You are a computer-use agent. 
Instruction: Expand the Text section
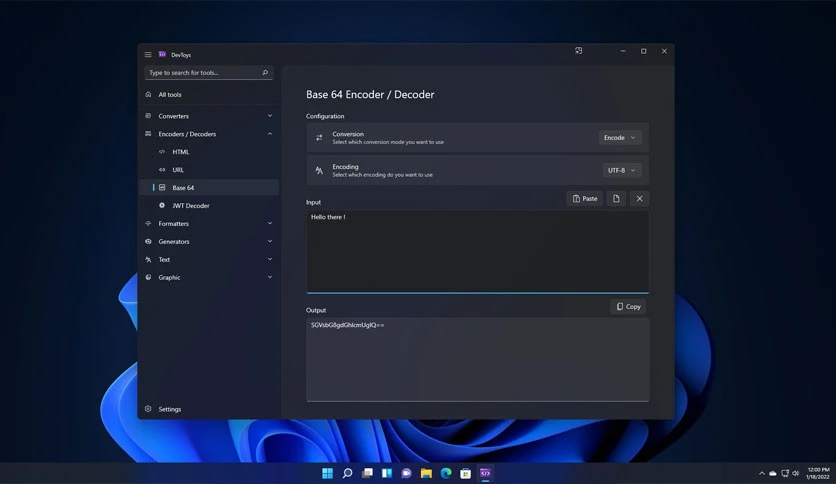pos(270,260)
